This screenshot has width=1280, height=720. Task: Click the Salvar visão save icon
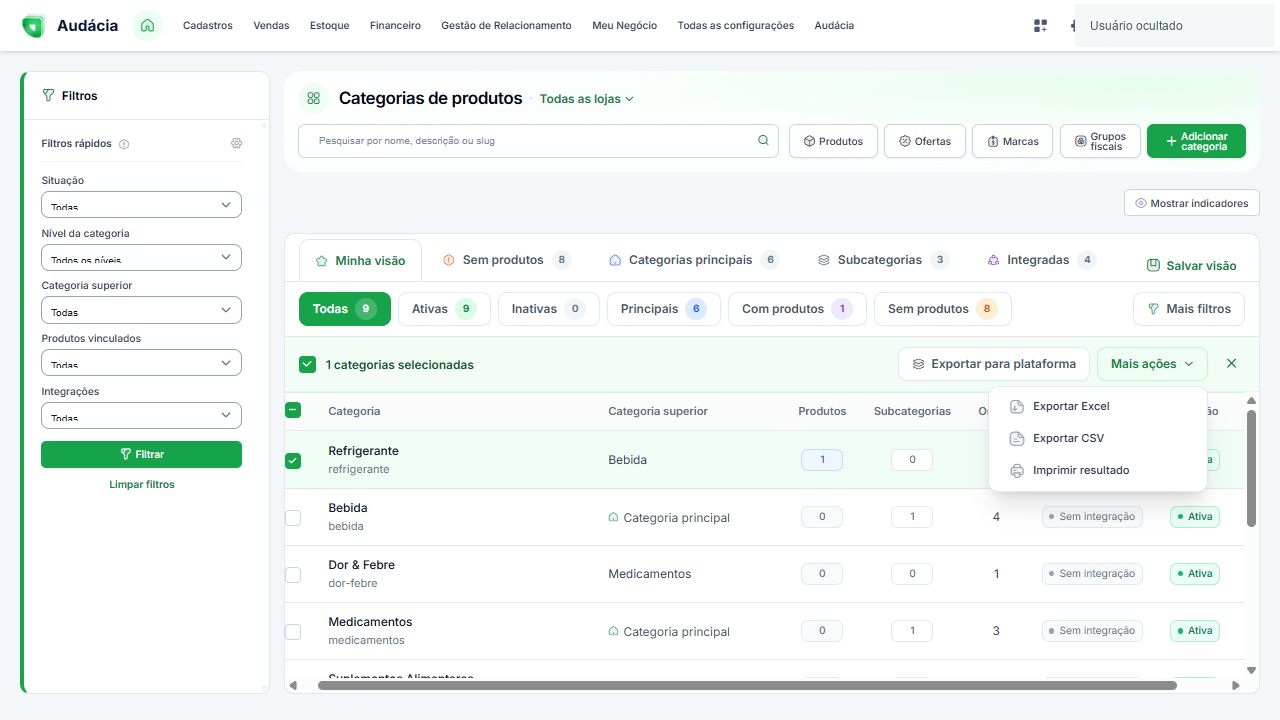[x=1153, y=265]
